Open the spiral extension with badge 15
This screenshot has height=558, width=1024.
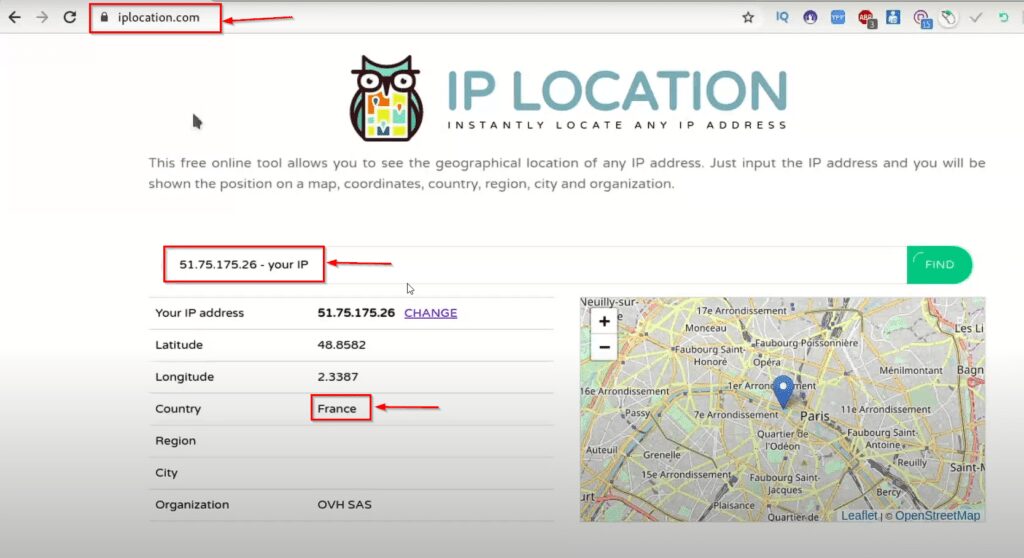coord(921,19)
